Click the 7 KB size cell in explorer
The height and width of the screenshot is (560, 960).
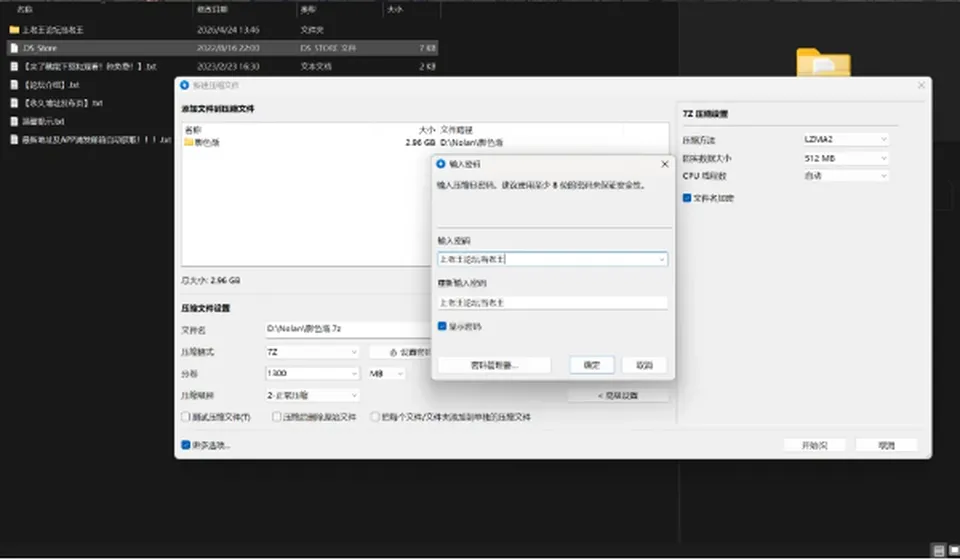tap(427, 48)
